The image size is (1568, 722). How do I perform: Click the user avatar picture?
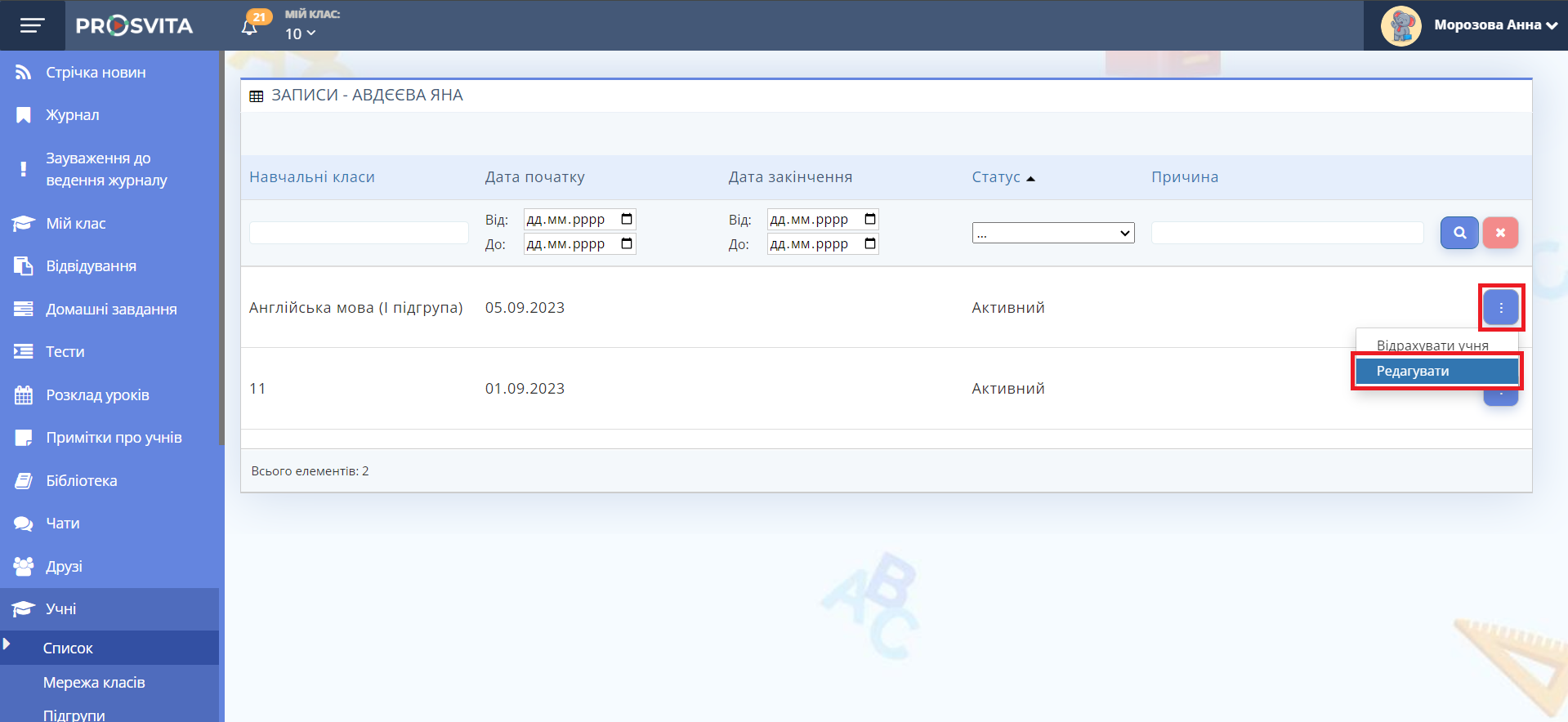(1400, 25)
